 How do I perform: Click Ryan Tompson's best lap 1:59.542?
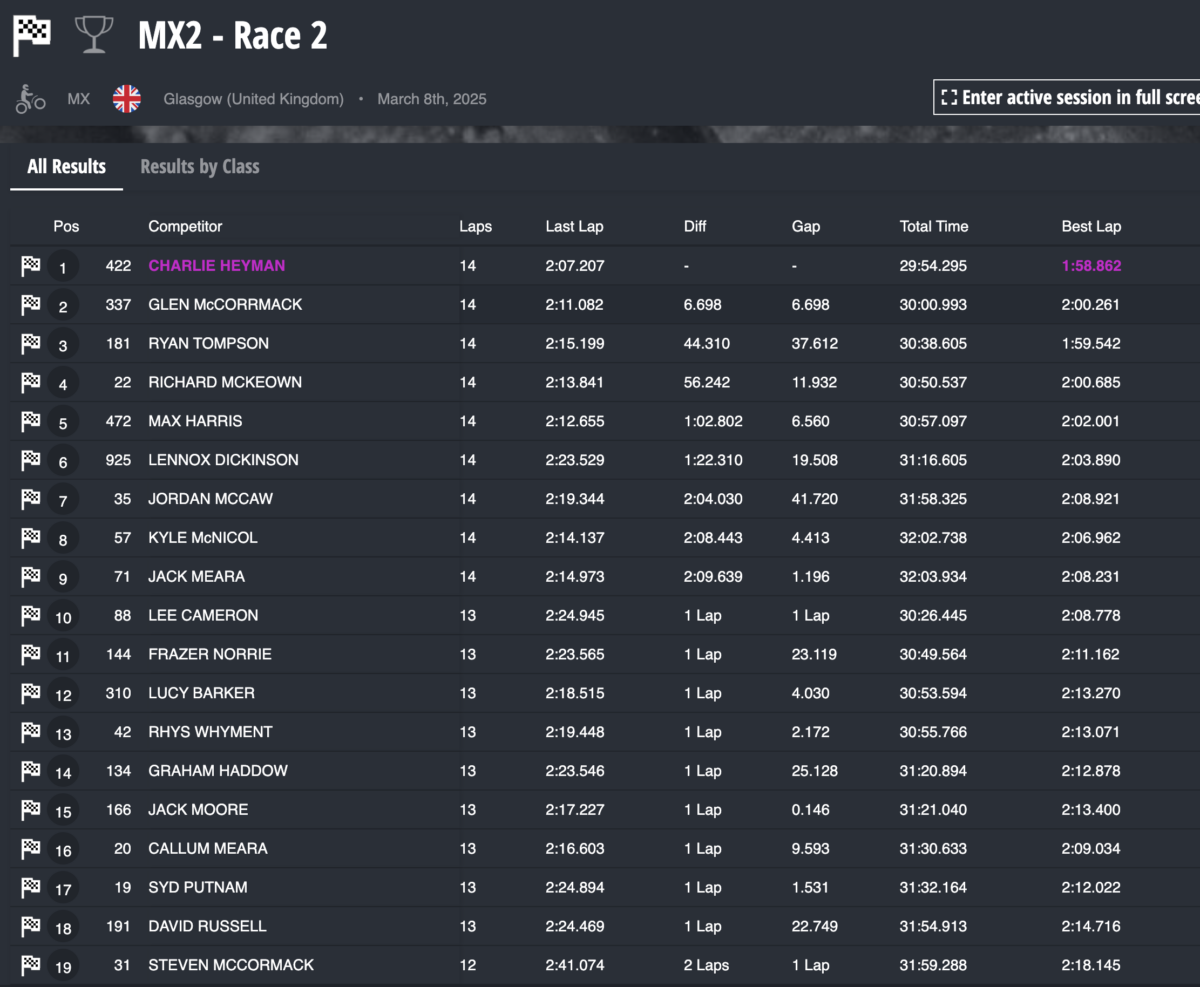tap(1090, 343)
